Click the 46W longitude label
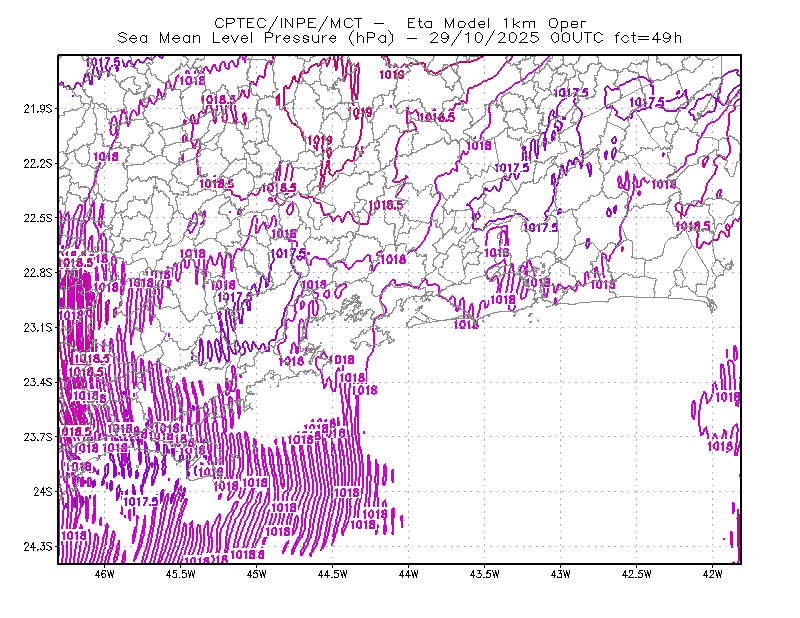800x618 pixels. click(105, 574)
